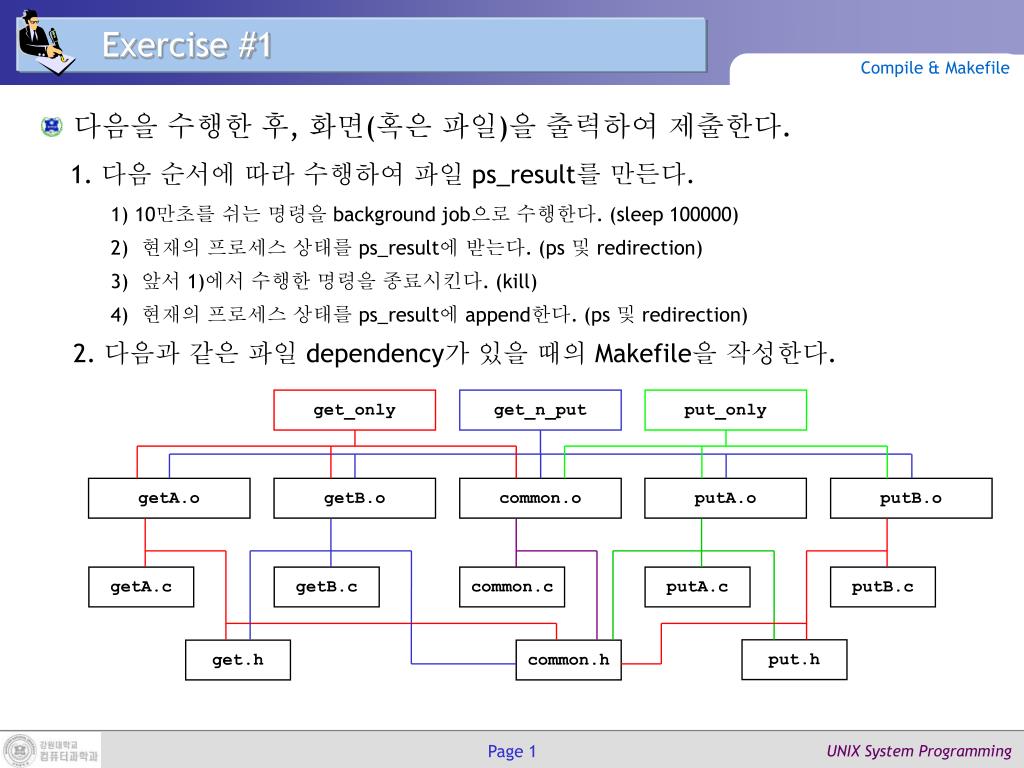This screenshot has width=1024, height=768.
Task: Select the 'Exercise #1' title
Action: tap(186, 45)
